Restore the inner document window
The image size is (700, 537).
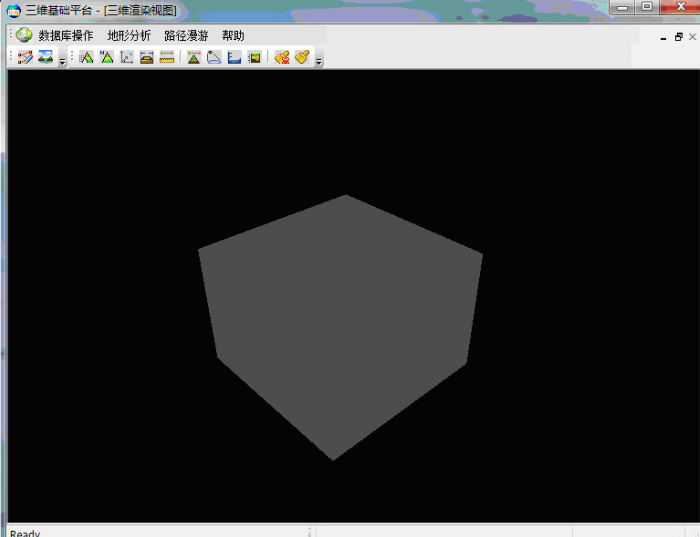click(x=679, y=37)
